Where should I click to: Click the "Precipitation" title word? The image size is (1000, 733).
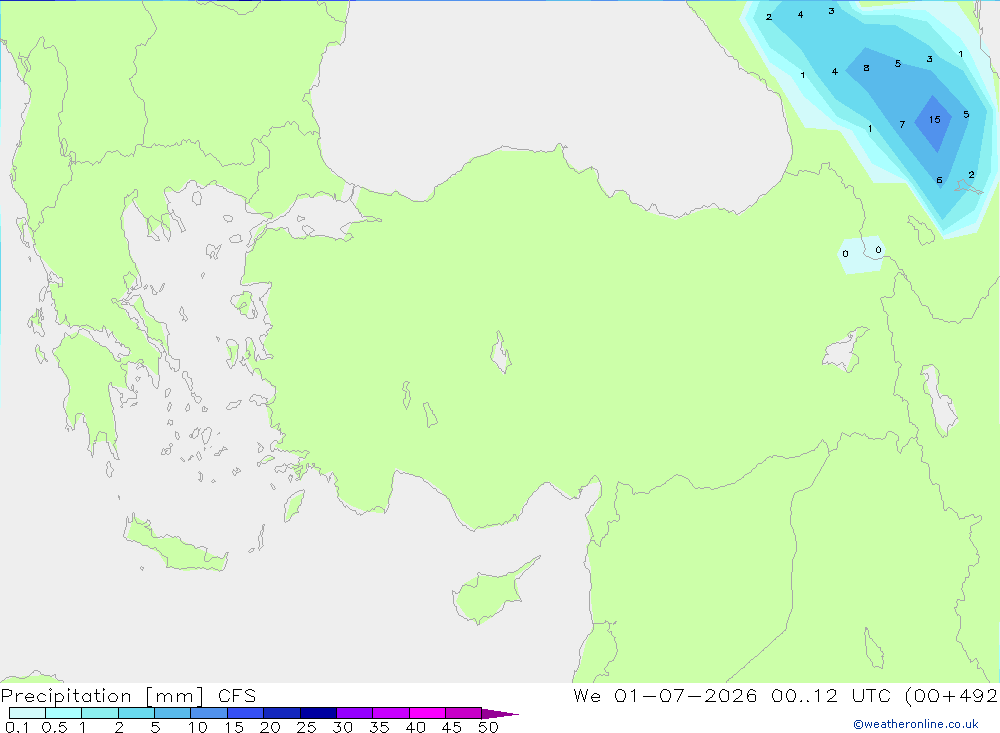coord(66,696)
